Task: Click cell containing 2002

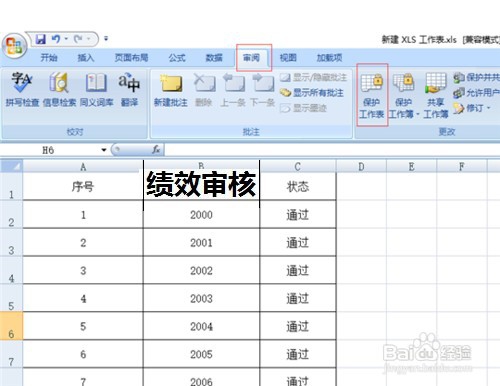Action: tap(201, 270)
